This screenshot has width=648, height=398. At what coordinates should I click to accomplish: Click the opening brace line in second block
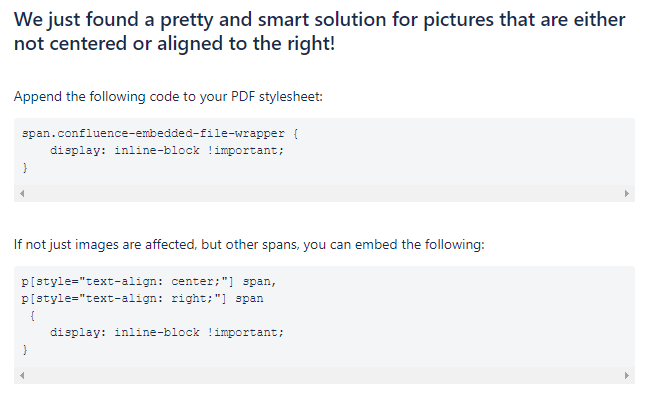point(32,316)
